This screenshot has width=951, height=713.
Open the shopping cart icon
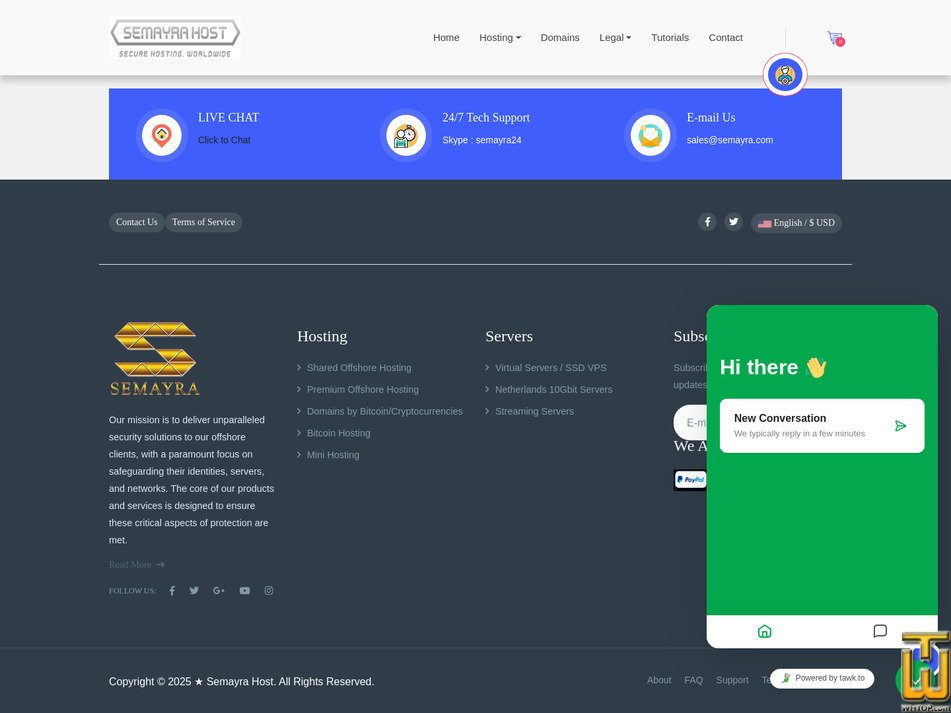(x=834, y=38)
